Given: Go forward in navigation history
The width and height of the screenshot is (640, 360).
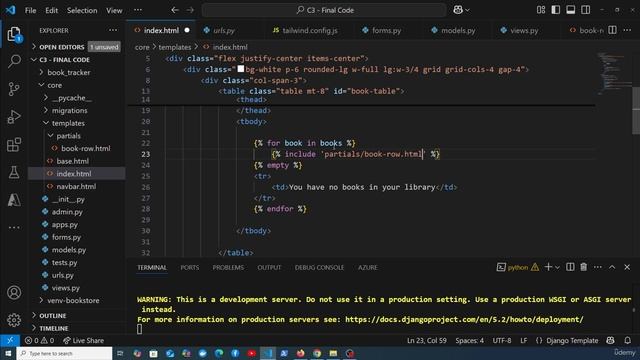Looking at the screenshot, I should 190,10.
